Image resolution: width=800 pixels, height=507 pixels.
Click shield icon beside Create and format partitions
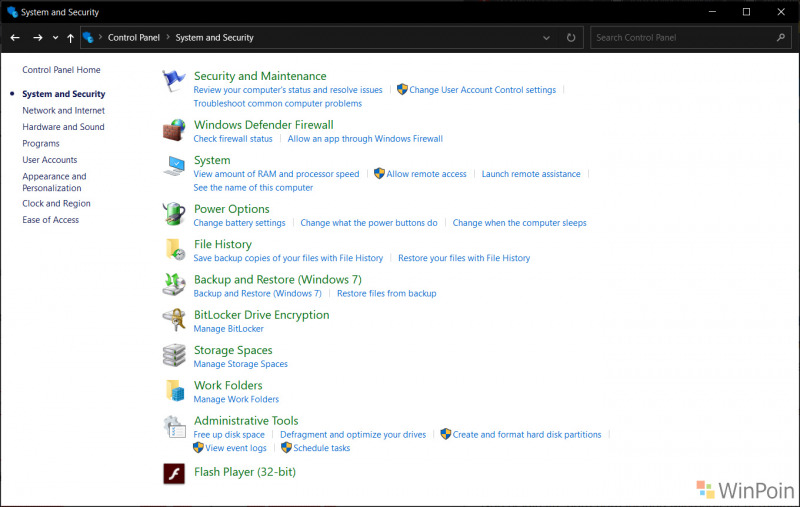[x=445, y=434]
